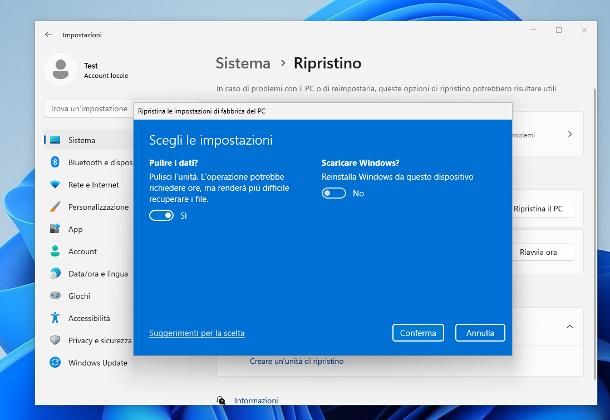The height and width of the screenshot is (420, 610).
Task: Click the Personalizzazione brush icon
Action: pyautogui.click(x=55, y=207)
